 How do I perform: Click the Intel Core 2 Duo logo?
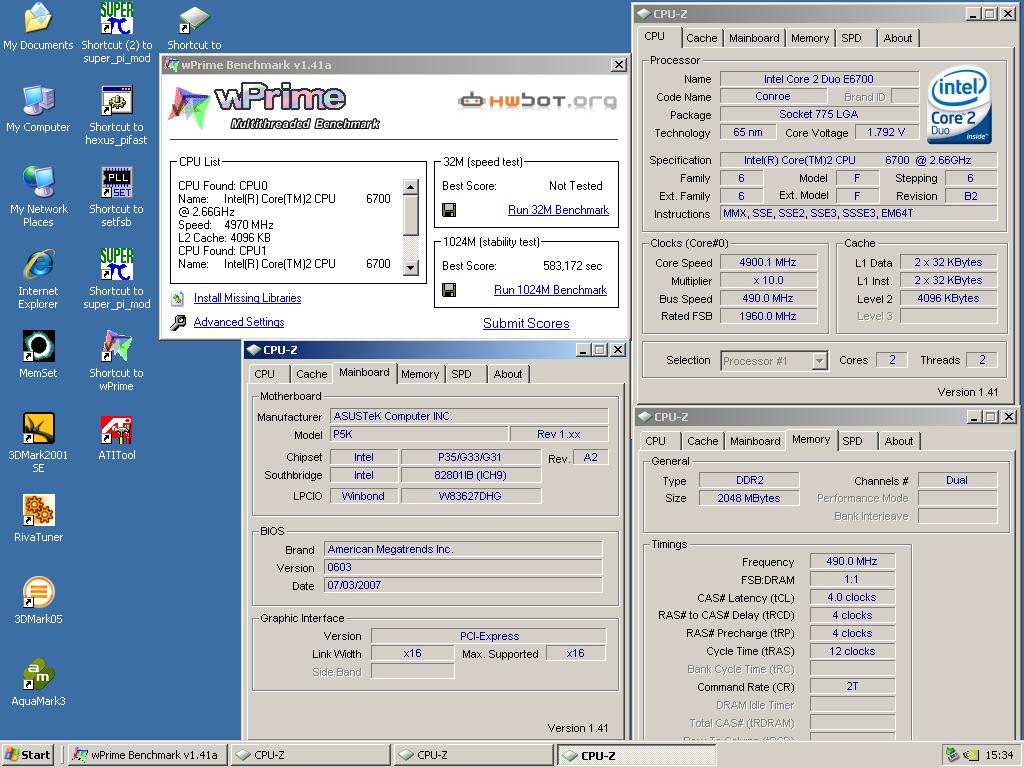tap(959, 103)
